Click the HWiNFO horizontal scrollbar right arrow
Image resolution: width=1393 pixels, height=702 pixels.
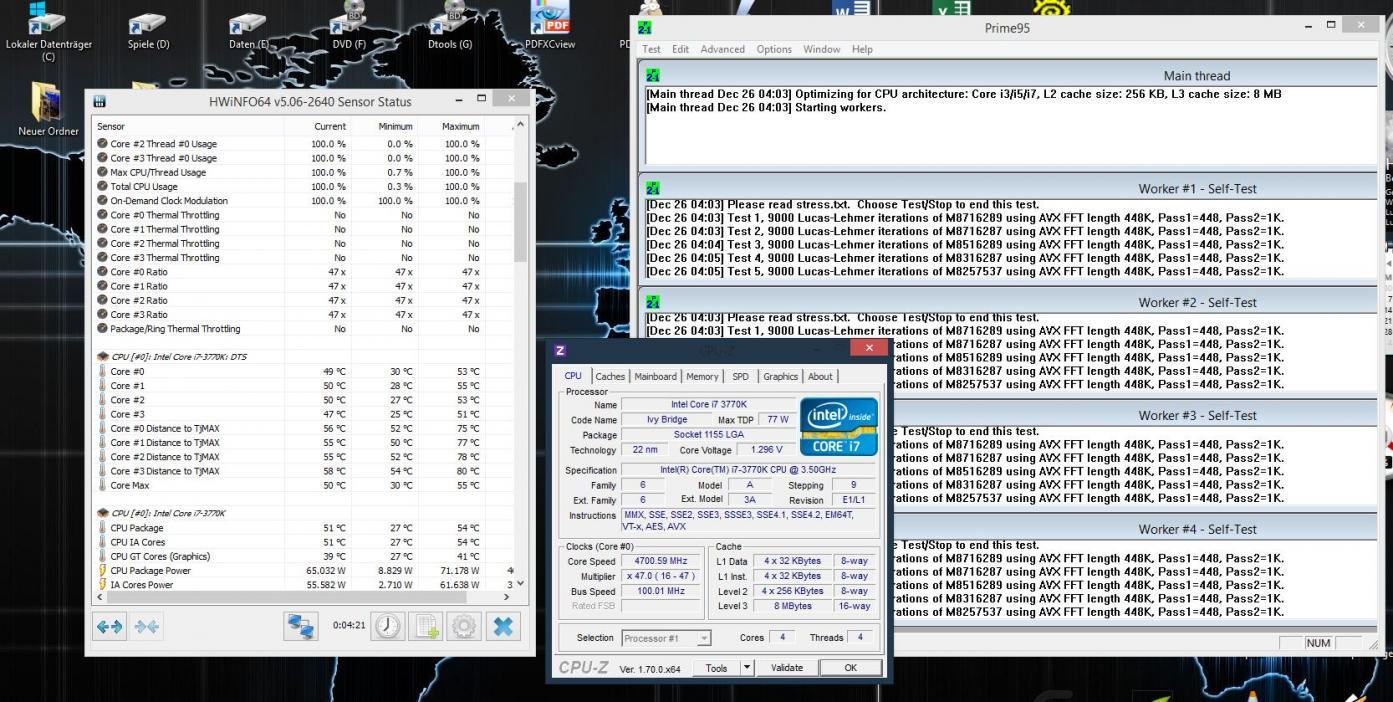pos(506,597)
